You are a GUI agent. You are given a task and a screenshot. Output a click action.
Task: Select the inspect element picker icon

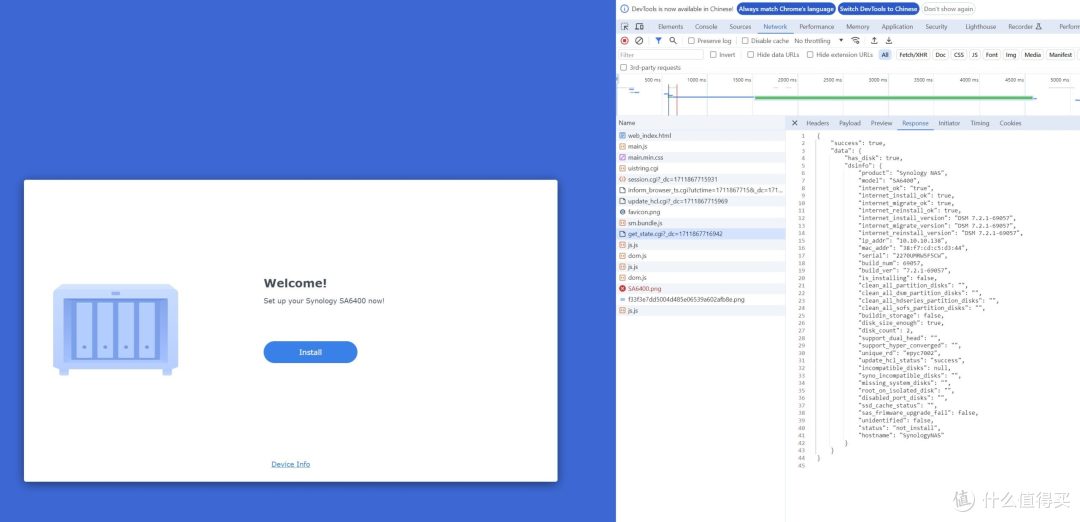click(625, 27)
